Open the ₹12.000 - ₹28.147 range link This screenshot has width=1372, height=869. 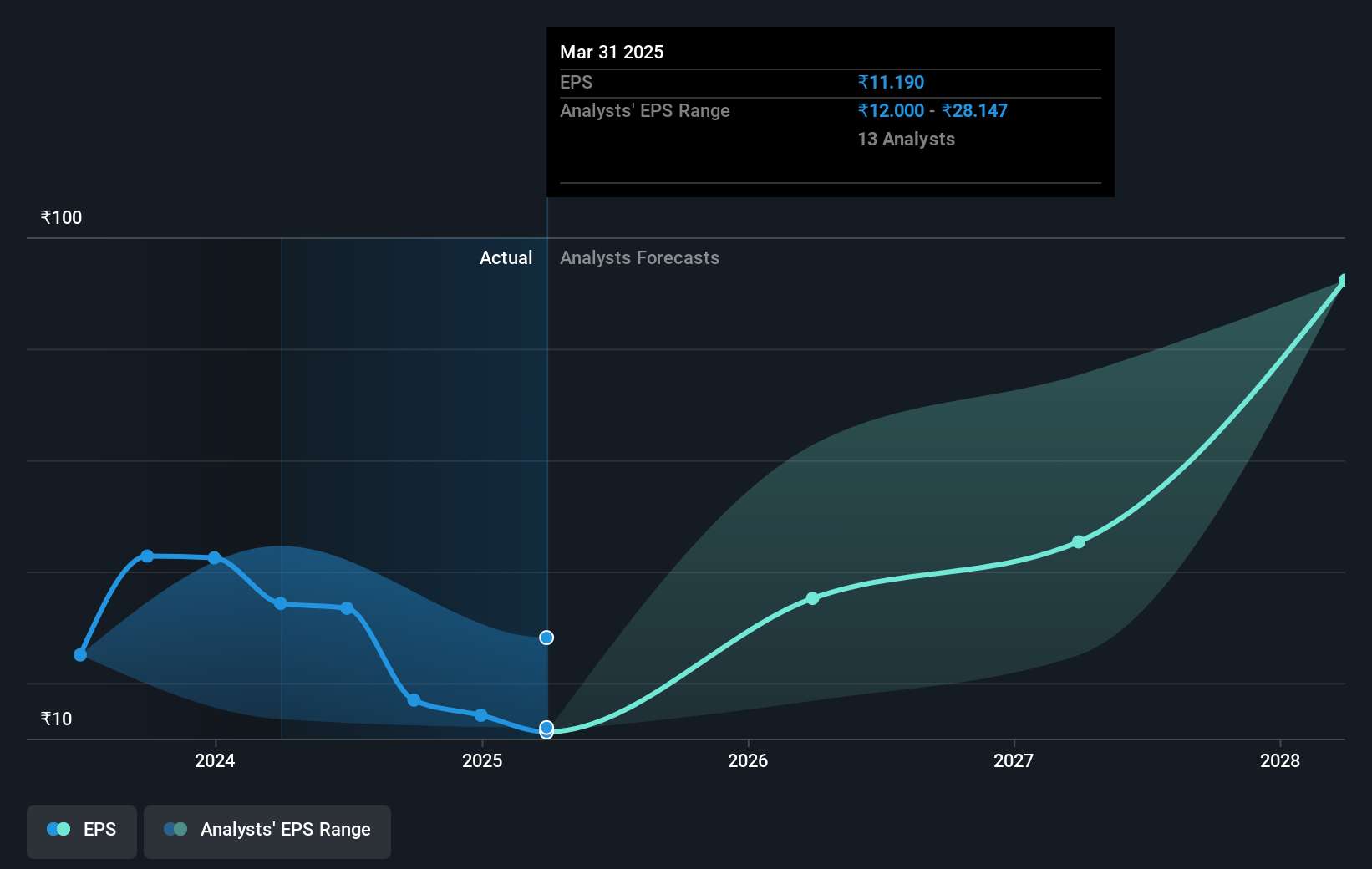pos(932,110)
